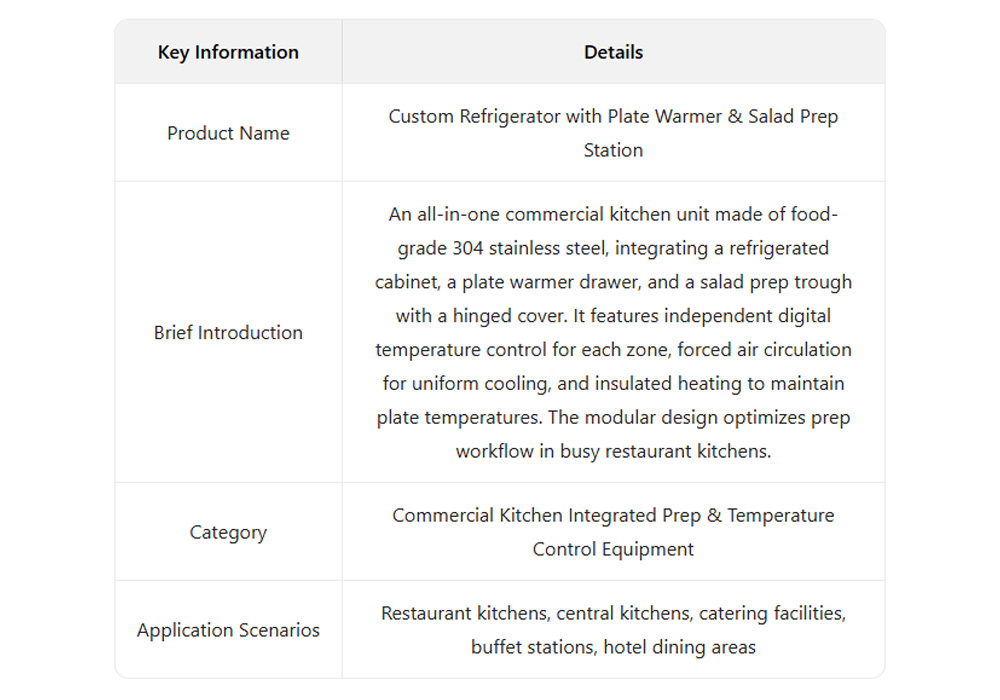Click the word "Station" in product name
Viewport: 1000px width, 700px height.
click(x=613, y=150)
